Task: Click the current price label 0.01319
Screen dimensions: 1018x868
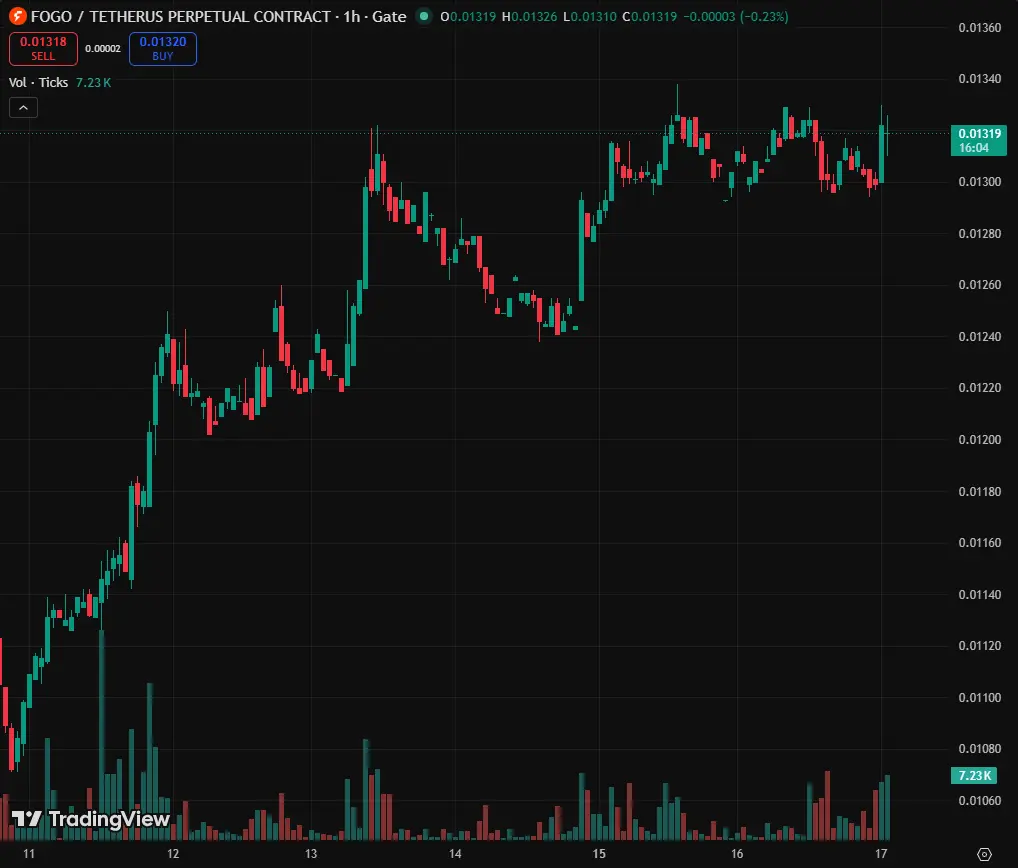Action: (979, 140)
